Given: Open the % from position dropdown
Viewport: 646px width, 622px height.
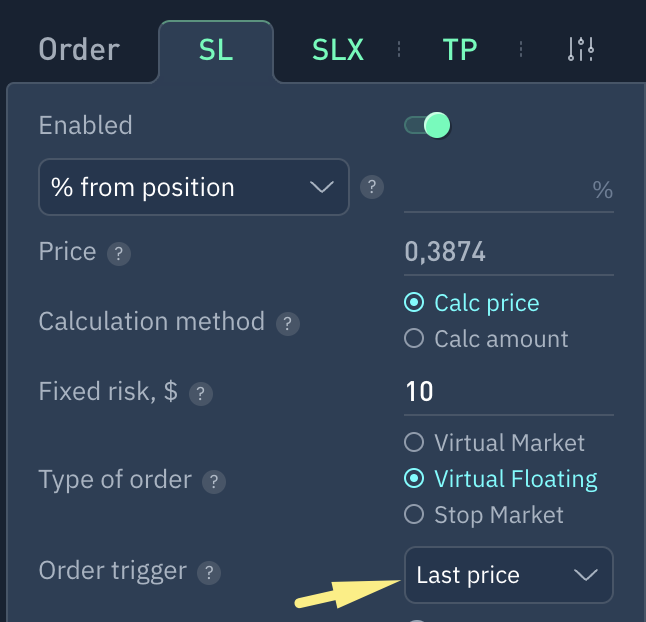Looking at the screenshot, I should point(193,187).
